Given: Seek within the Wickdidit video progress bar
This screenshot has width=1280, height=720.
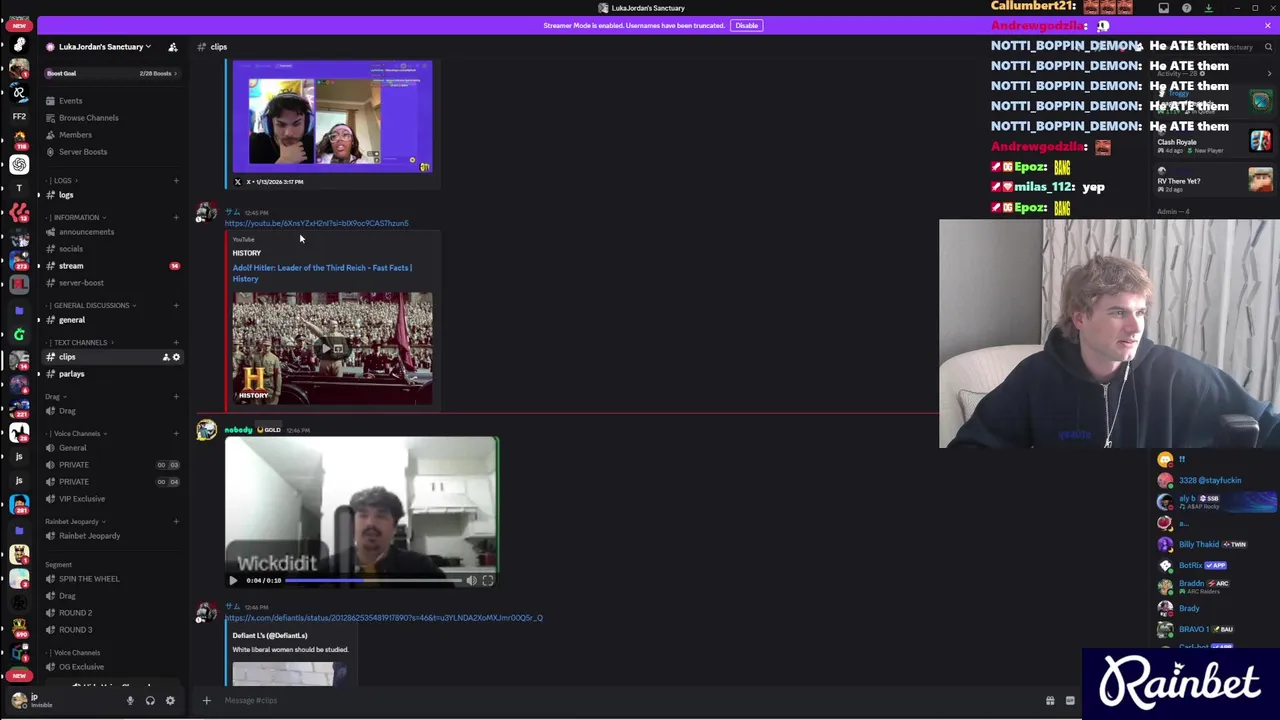Looking at the screenshot, I should 375,581.
